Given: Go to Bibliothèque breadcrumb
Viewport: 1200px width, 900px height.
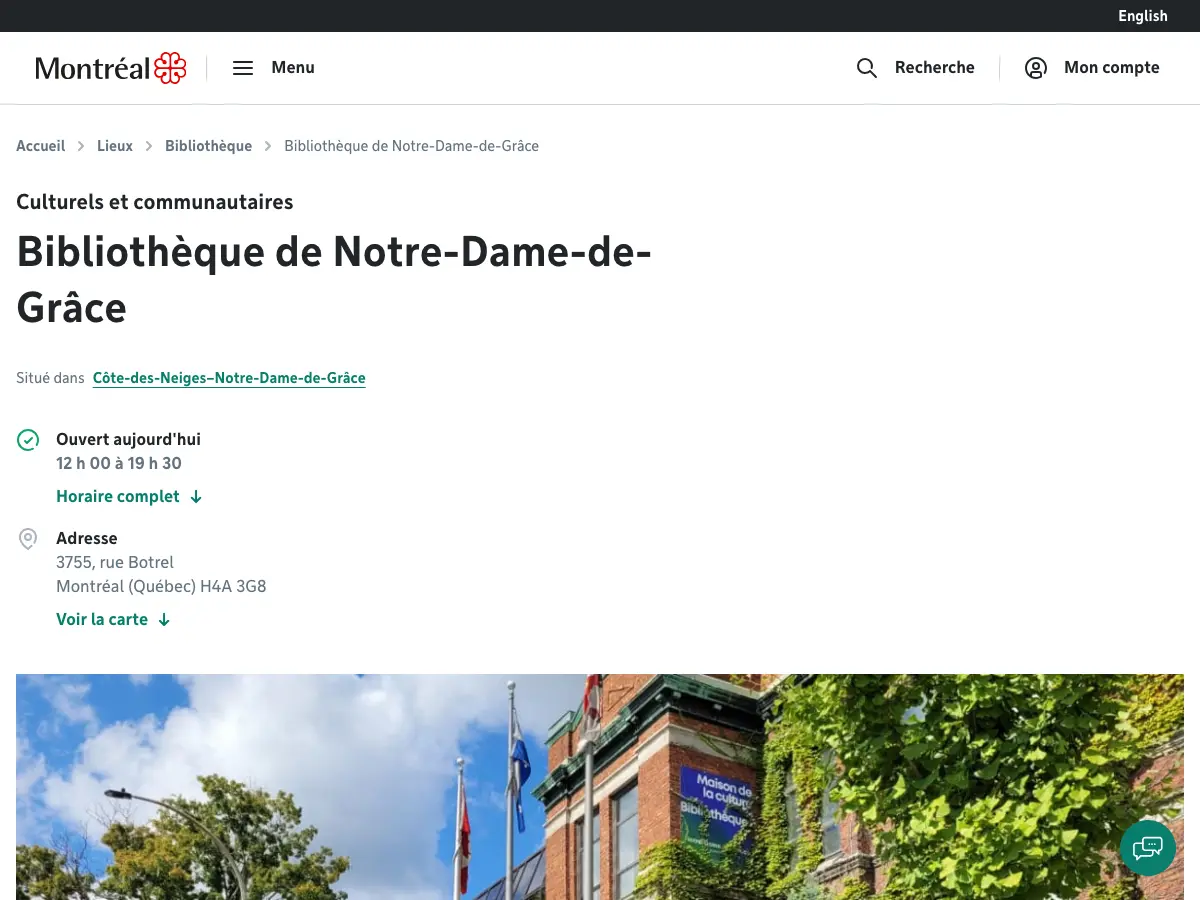Looking at the screenshot, I should (208, 146).
